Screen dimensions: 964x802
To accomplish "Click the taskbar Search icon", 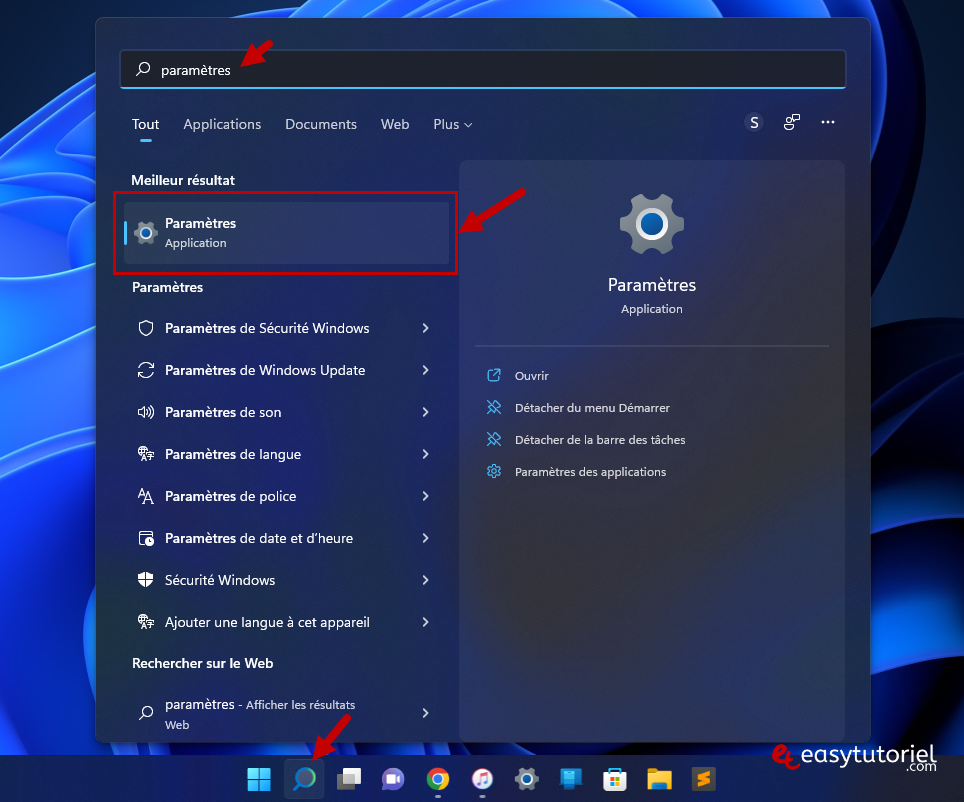I will [x=304, y=779].
